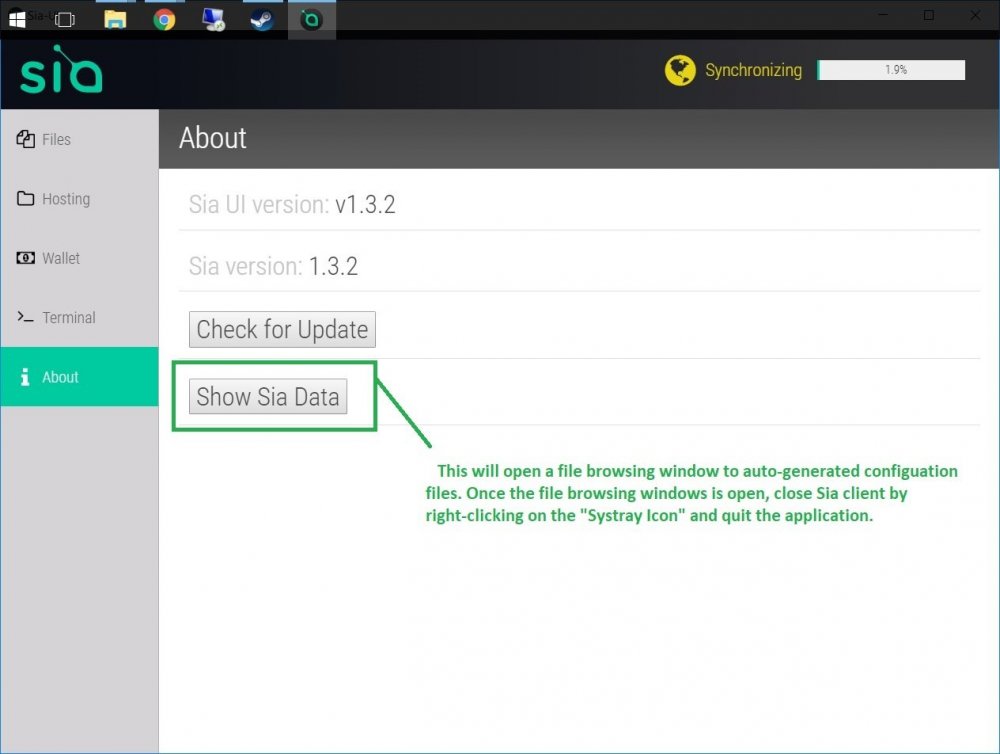Click the About info icon
The height and width of the screenshot is (754, 1000).
point(25,377)
